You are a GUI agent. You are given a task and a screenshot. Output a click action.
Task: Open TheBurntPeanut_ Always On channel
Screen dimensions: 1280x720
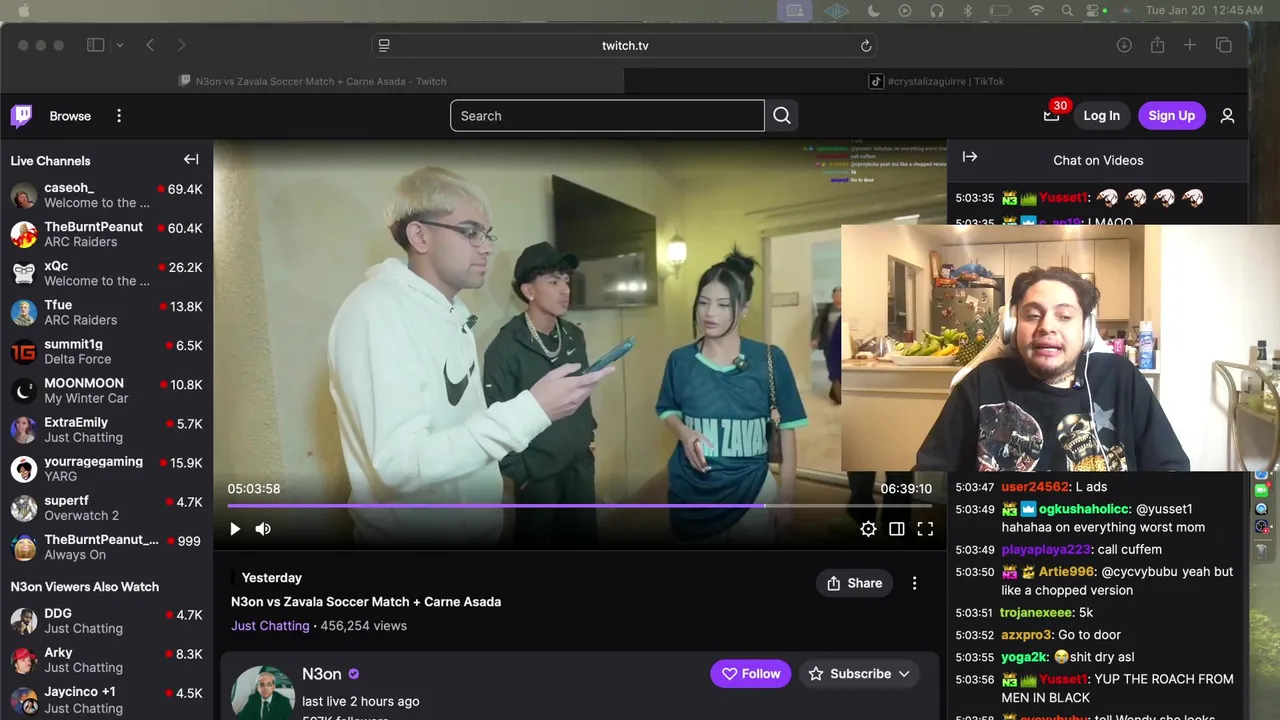click(x=106, y=547)
